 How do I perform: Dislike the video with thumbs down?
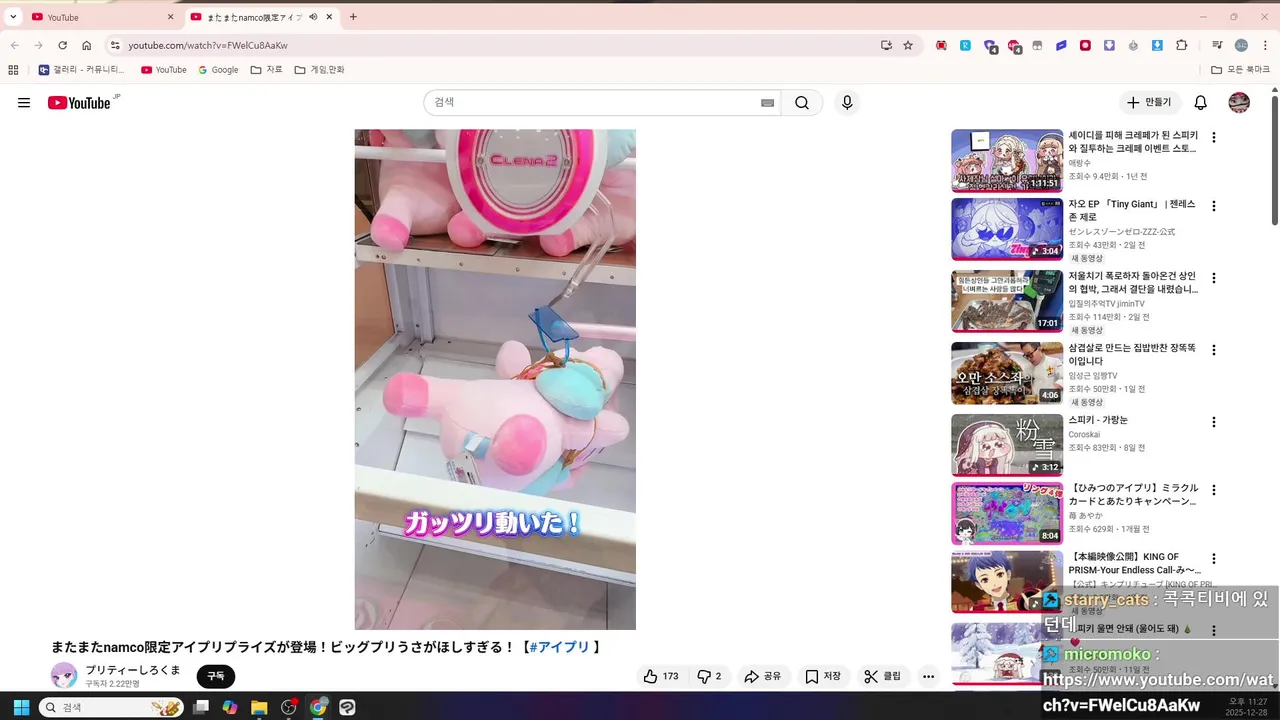[x=709, y=677]
